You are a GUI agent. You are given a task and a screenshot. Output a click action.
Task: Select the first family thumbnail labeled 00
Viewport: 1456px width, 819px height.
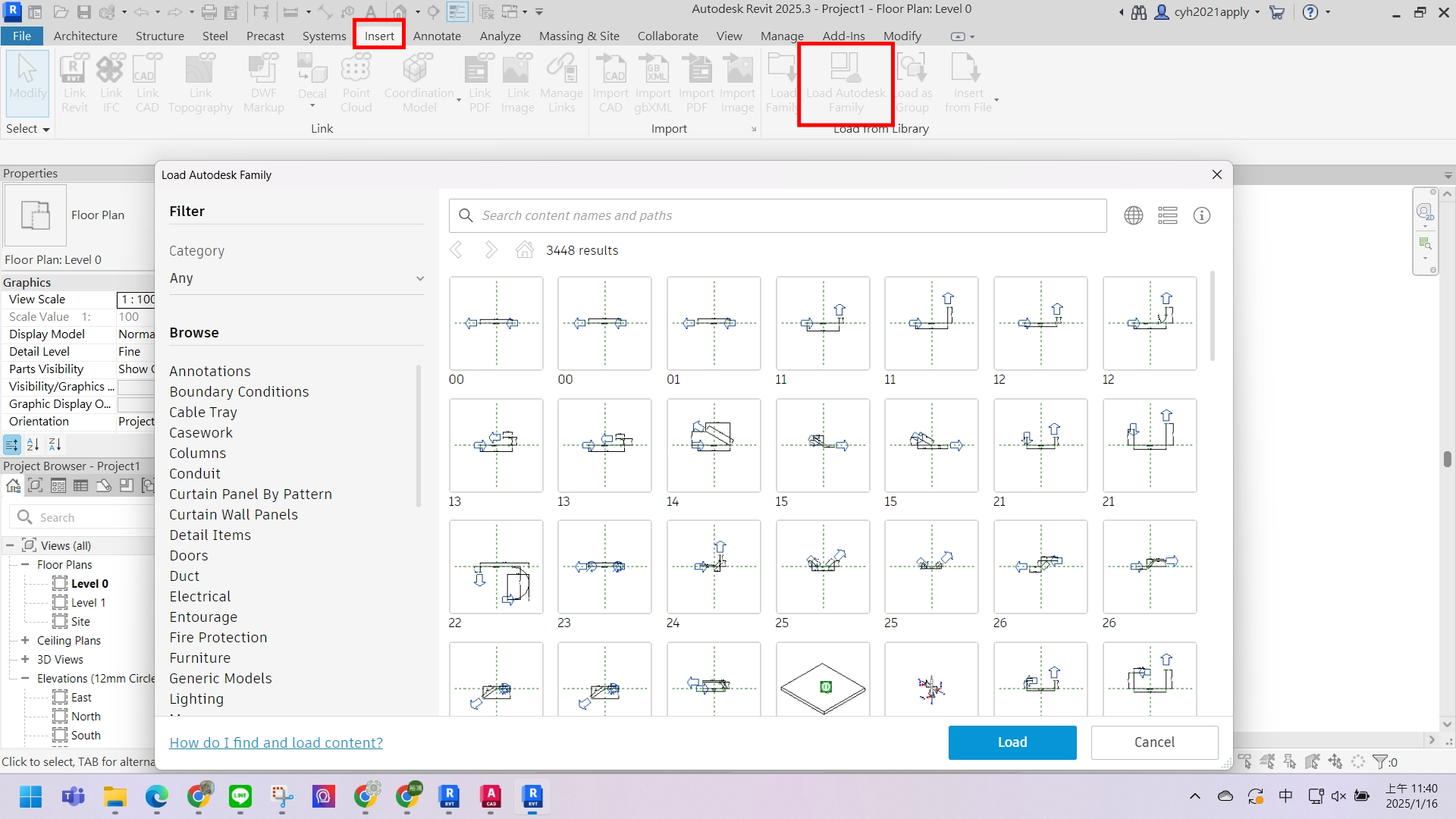click(496, 323)
